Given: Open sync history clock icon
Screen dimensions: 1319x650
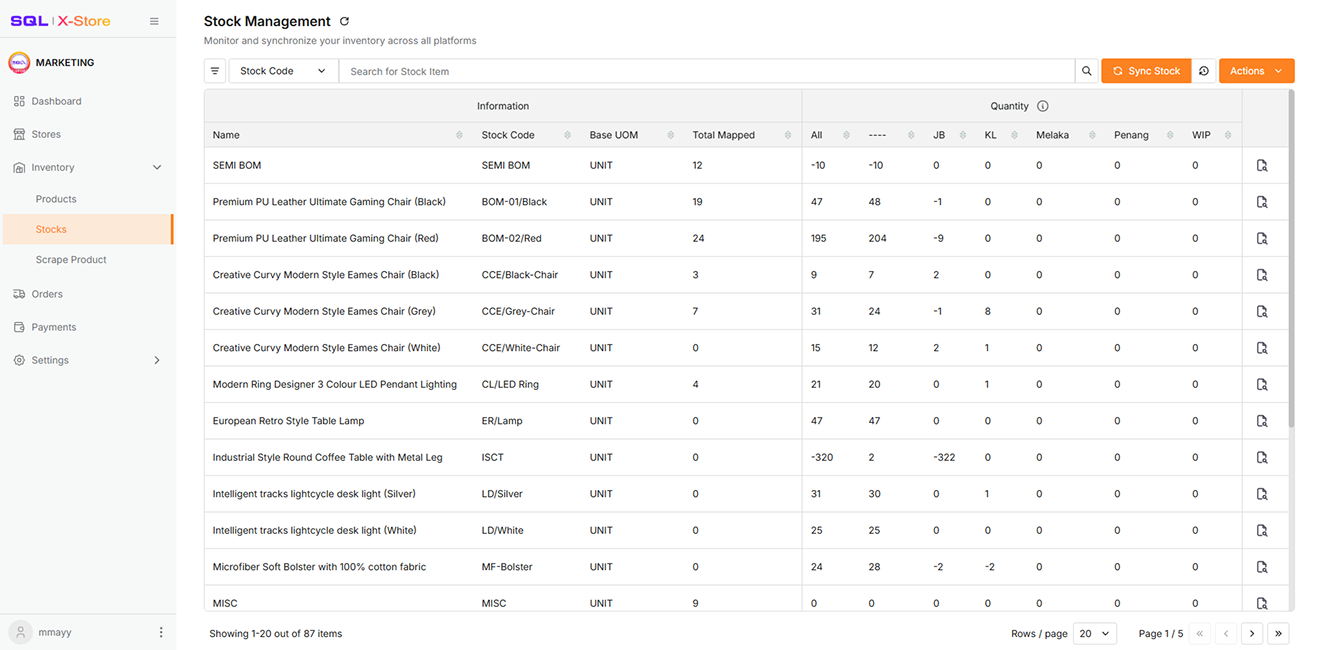Looking at the screenshot, I should click(1204, 71).
